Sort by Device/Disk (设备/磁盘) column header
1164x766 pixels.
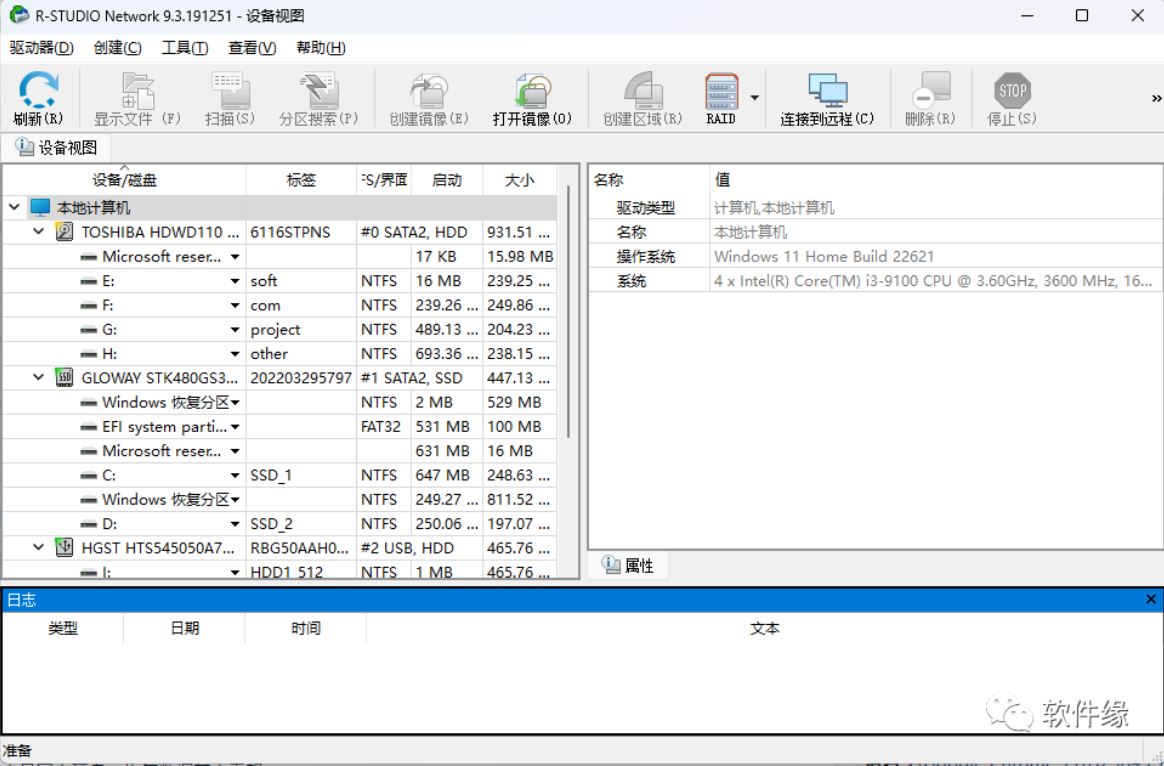(124, 180)
